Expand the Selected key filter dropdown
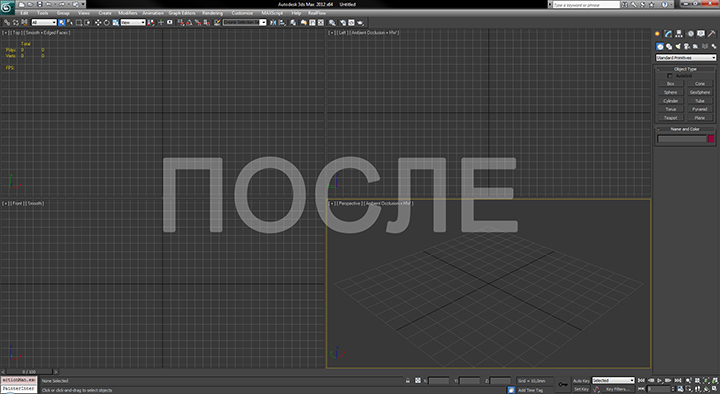This screenshot has width=720, height=394. pyautogui.click(x=613, y=381)
